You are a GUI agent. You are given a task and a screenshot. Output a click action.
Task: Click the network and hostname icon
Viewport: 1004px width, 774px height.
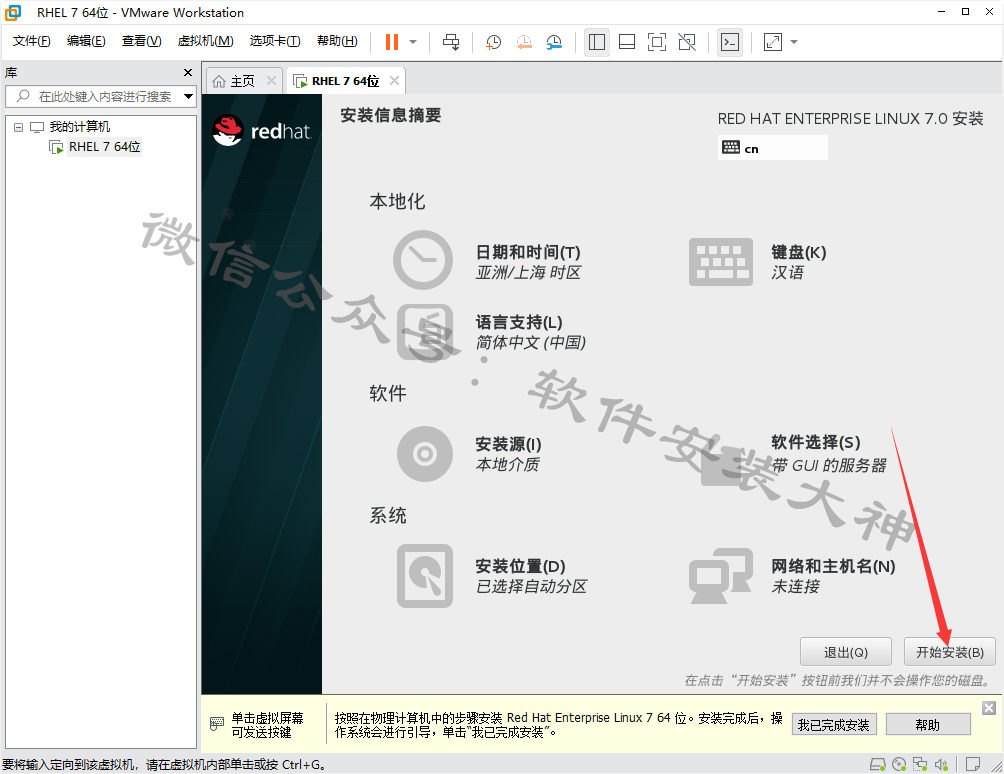720,576
